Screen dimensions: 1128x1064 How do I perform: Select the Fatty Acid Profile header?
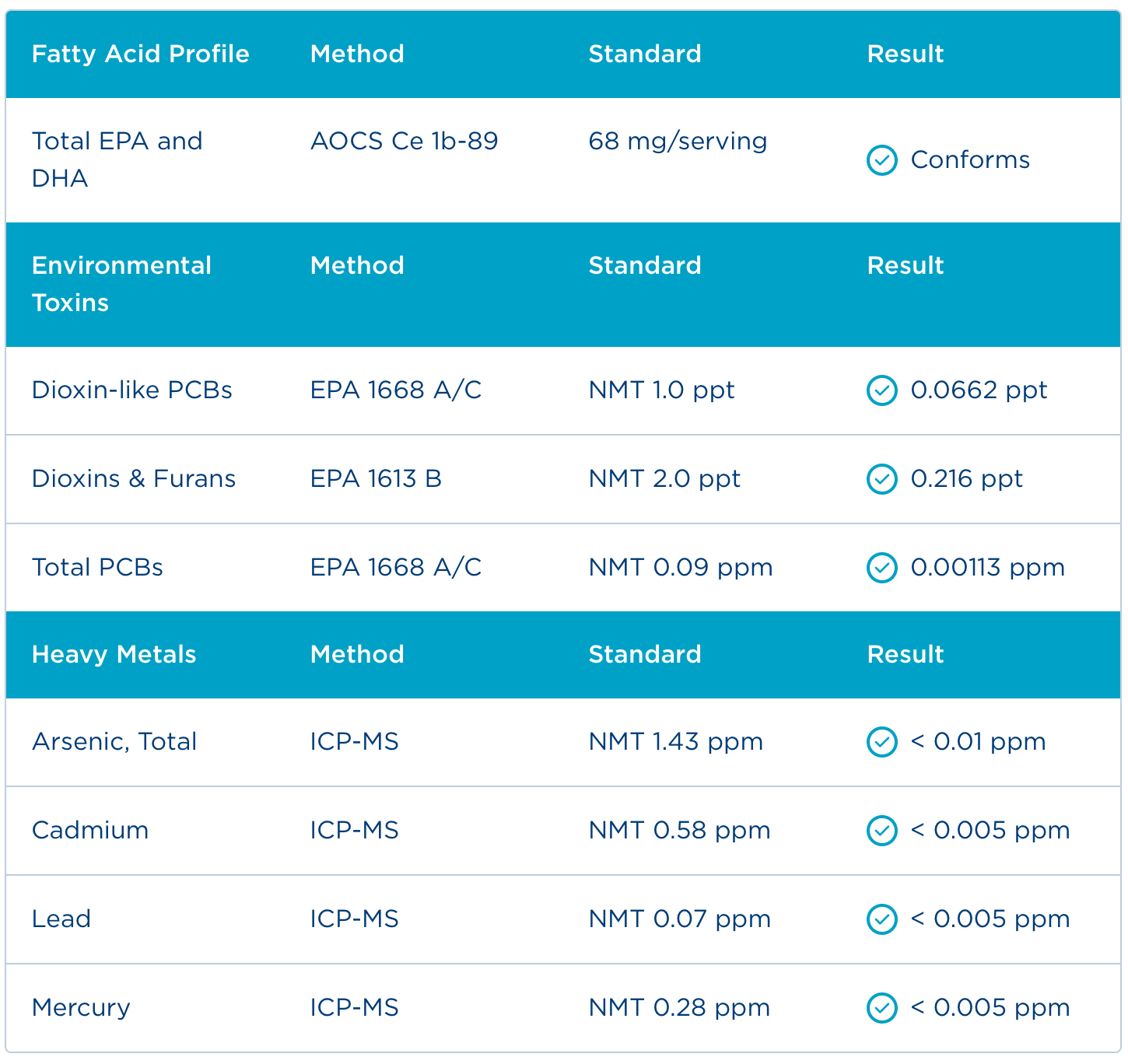tap(141, 54)
